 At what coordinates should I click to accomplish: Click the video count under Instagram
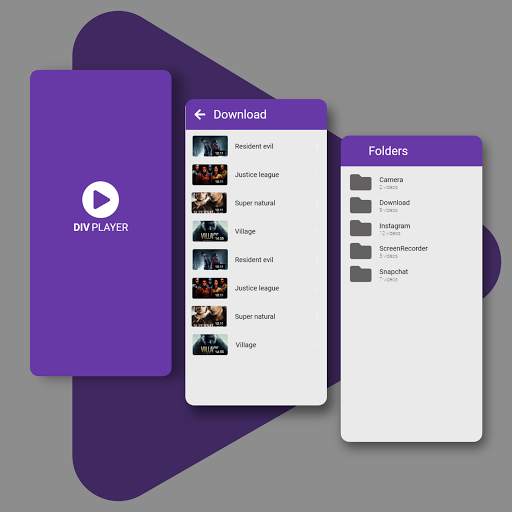390,233
